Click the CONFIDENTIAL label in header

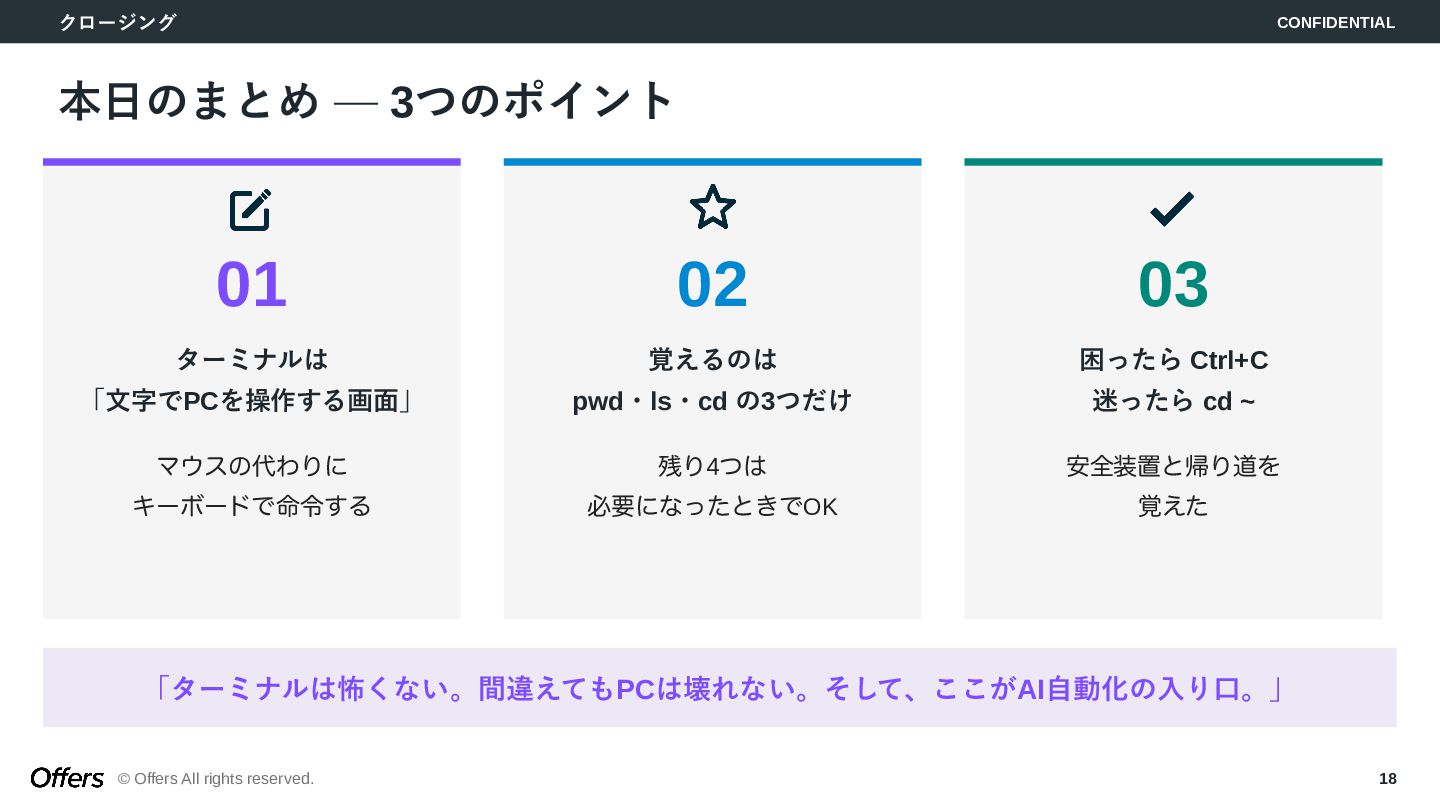point(1336,23)
